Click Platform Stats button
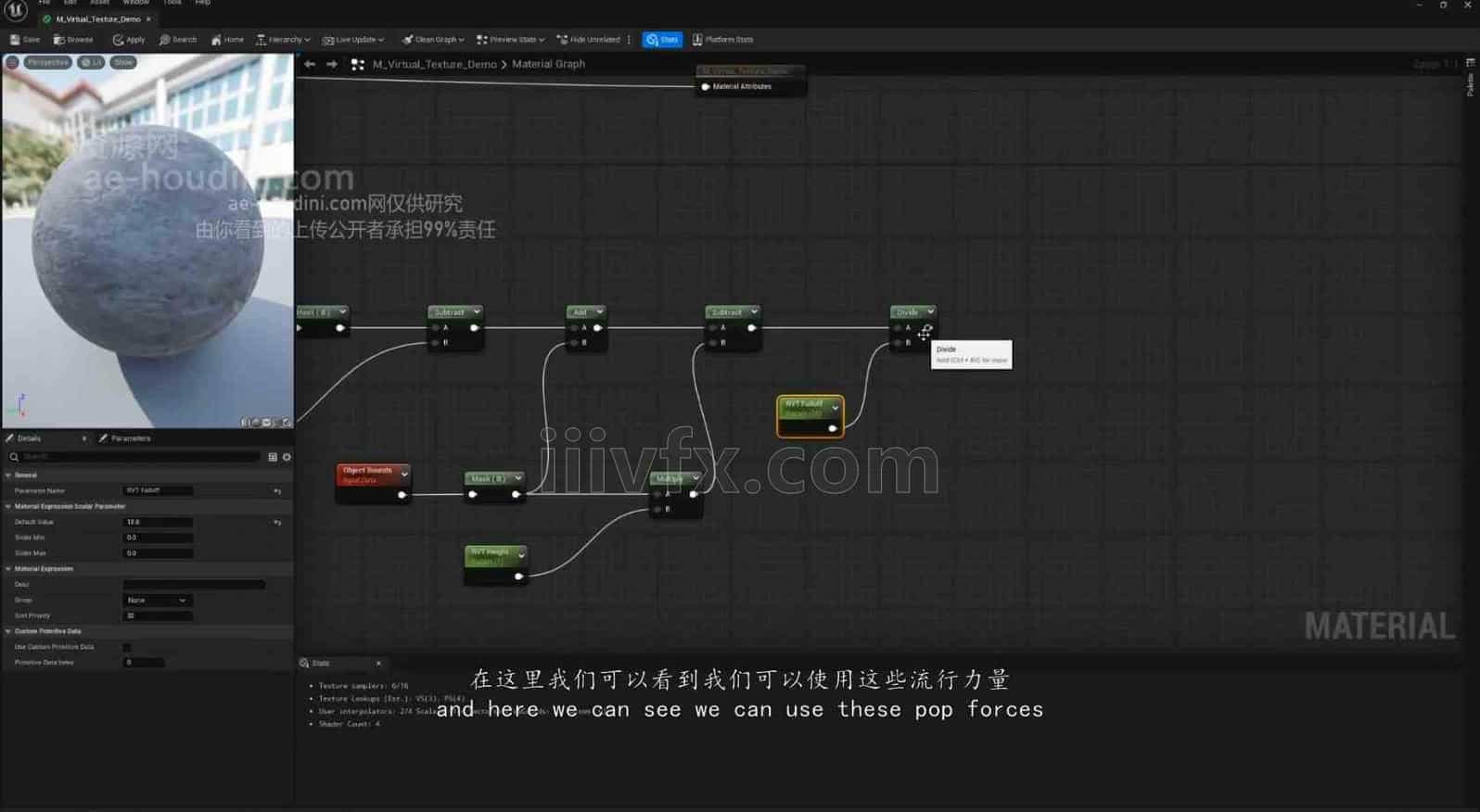 point(722,40)
